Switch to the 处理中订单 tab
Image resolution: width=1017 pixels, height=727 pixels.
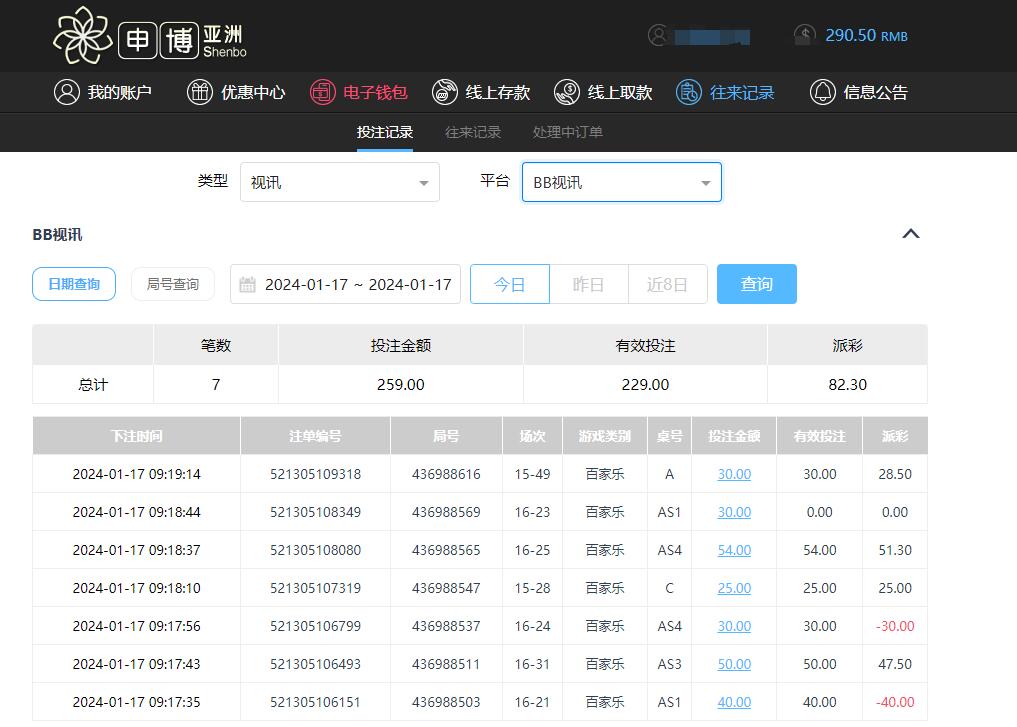567,132
